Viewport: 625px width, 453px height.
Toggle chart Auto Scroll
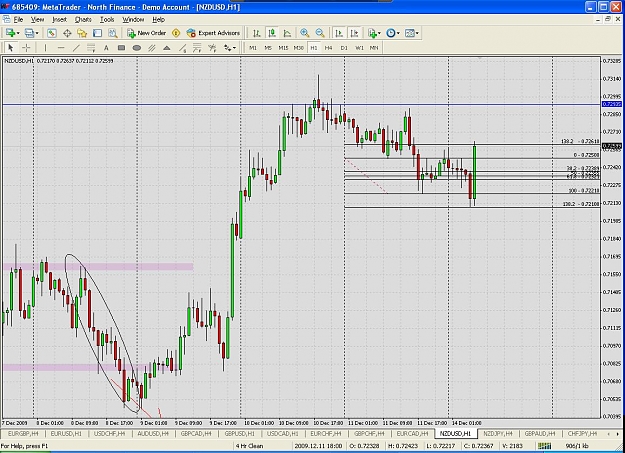tap(339, 33)
